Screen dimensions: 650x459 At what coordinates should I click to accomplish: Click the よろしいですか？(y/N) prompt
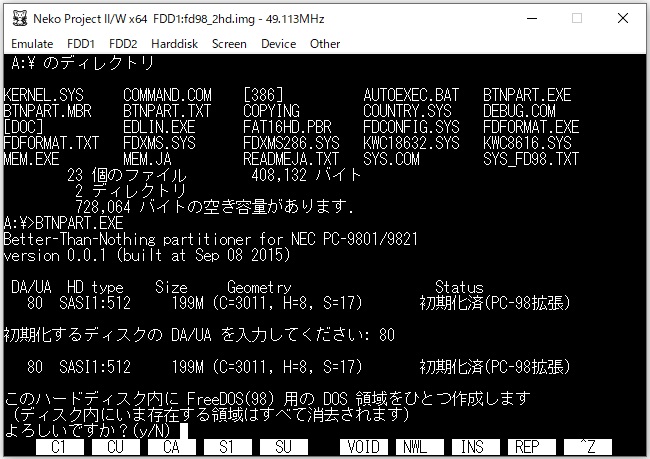point(88,431)
